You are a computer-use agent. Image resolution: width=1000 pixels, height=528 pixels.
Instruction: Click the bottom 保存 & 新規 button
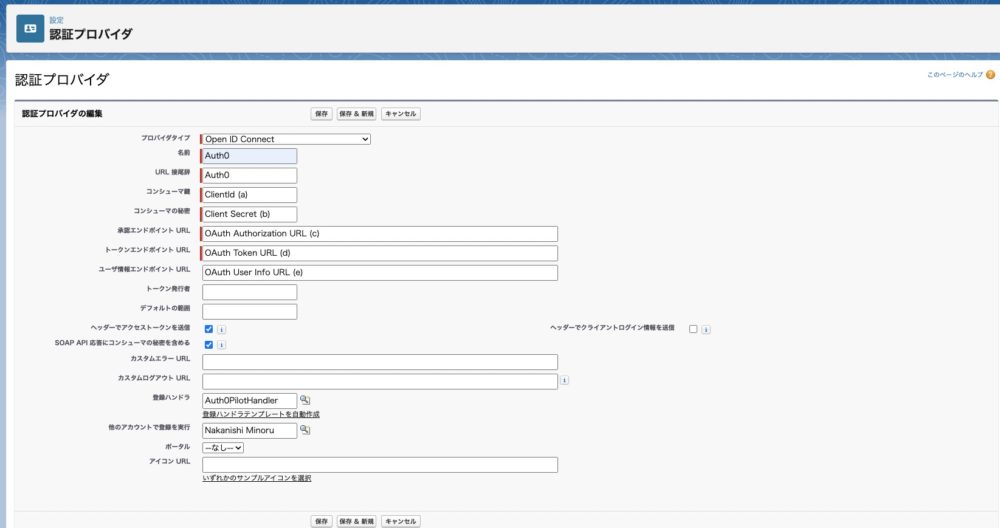coord(357,521)
